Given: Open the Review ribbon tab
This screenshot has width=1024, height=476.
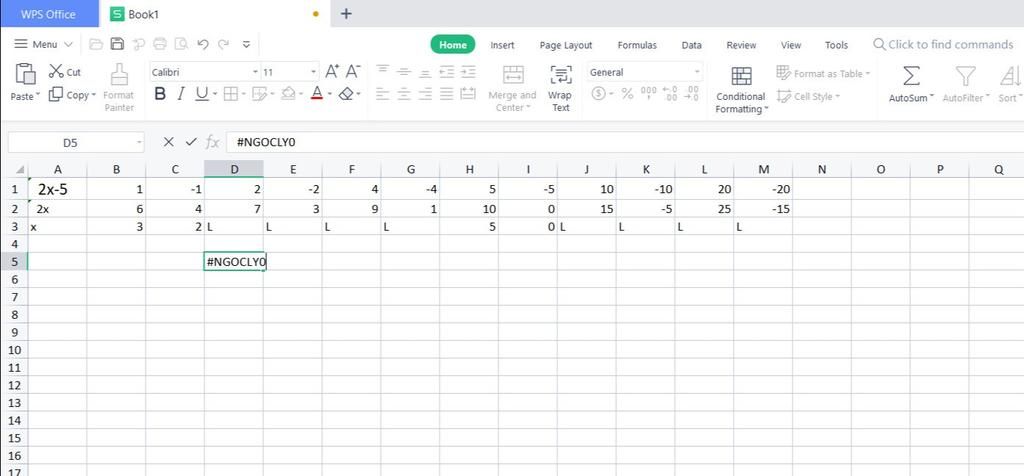Looking at the screenshot, I should pos(741,45).
